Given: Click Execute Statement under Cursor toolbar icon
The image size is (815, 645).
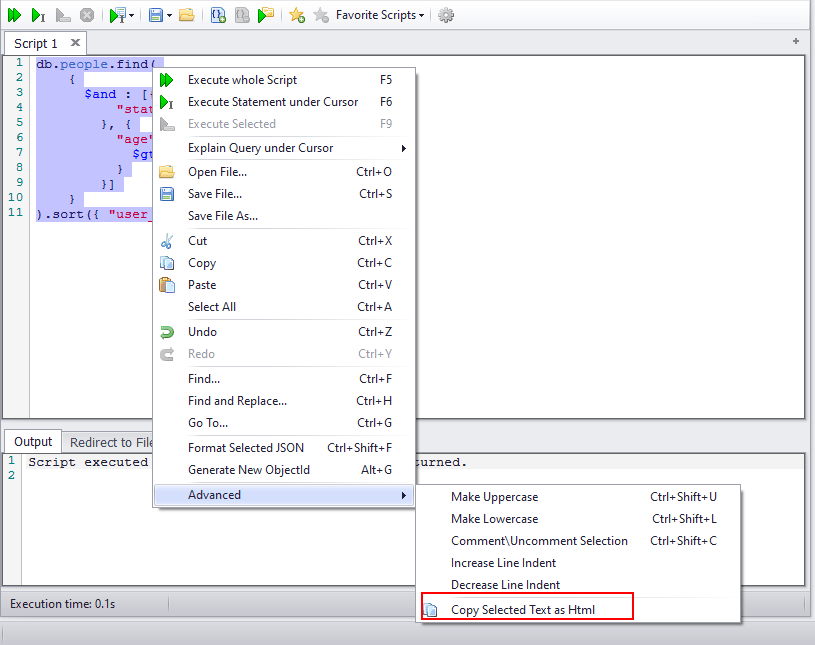Looking at the screenshot, I should tap(38, 15).
